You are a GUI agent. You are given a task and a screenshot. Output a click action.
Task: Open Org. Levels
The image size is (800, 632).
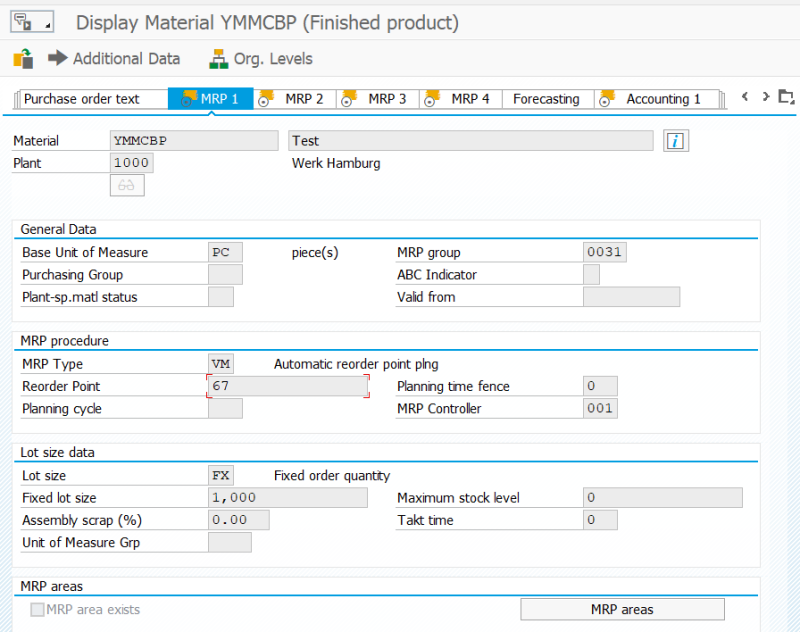[x=261, y=59]
